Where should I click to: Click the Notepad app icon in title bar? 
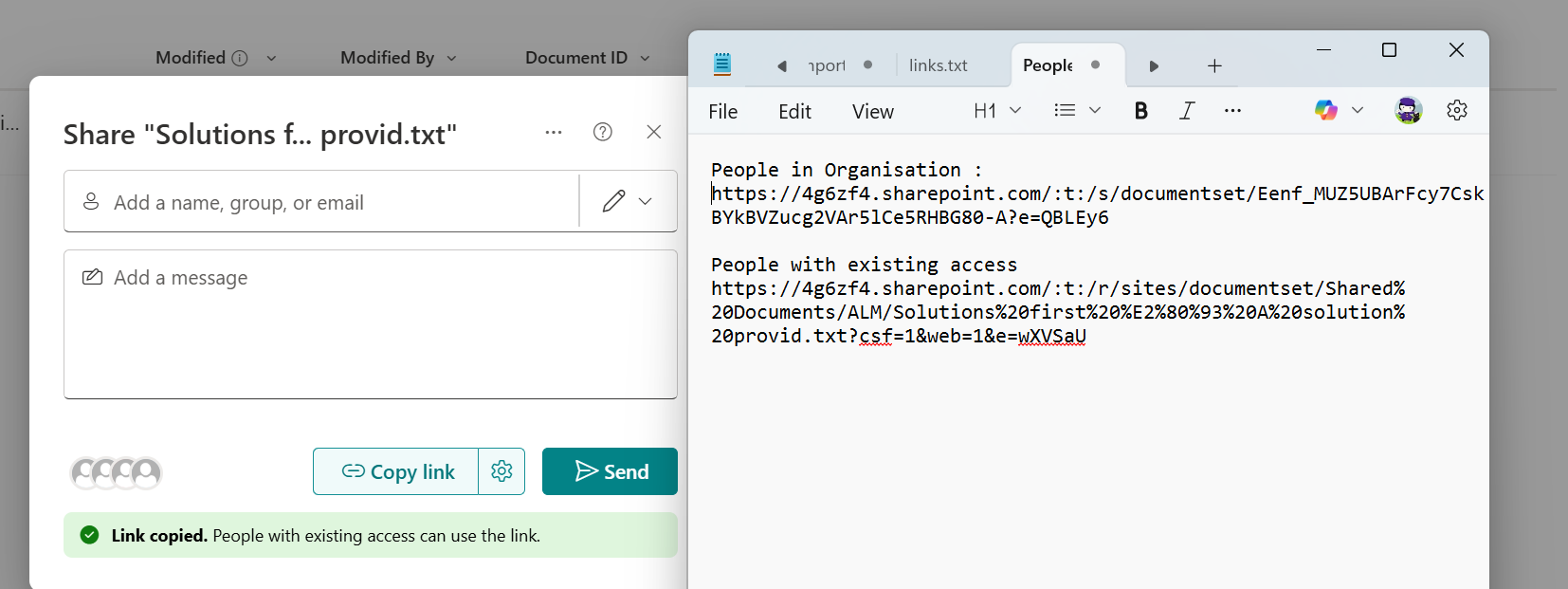[x=722, y=64]
